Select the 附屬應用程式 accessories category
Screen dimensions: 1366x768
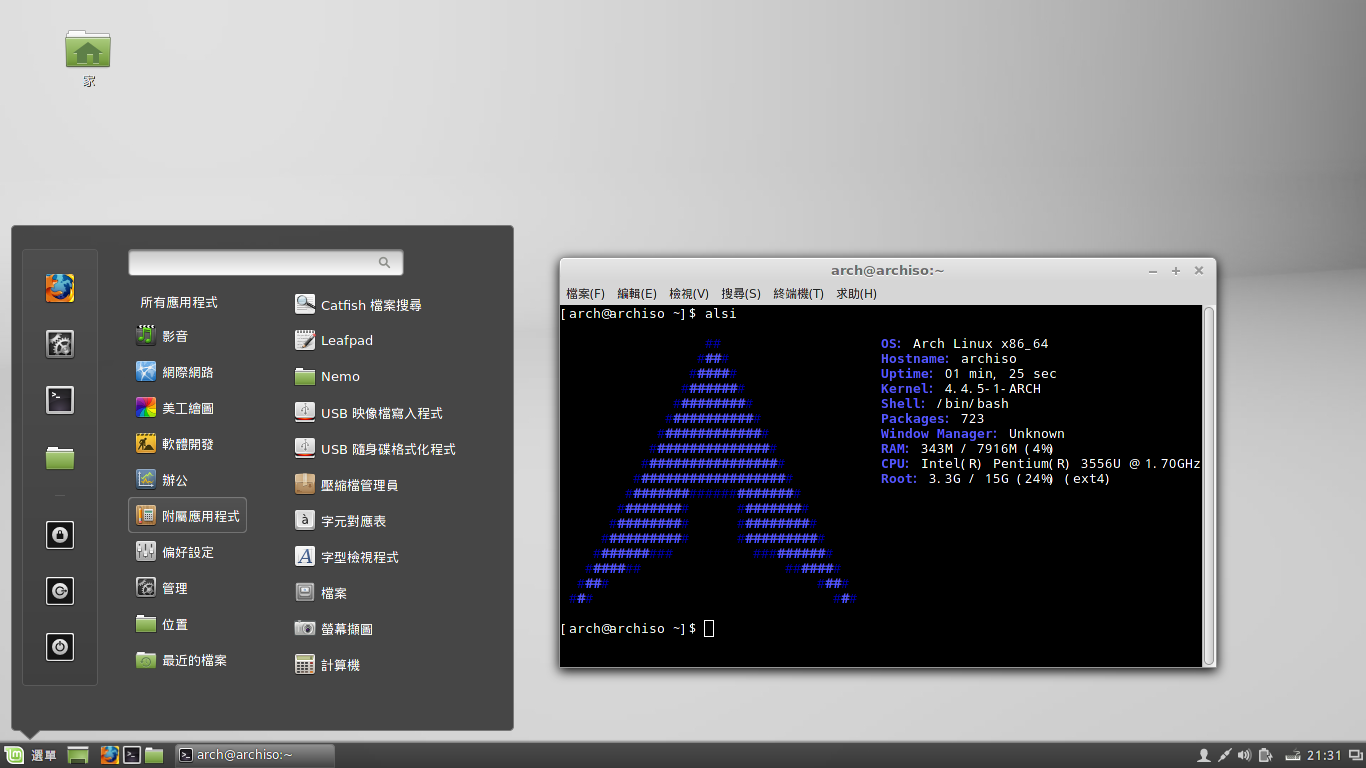point(188,516)
